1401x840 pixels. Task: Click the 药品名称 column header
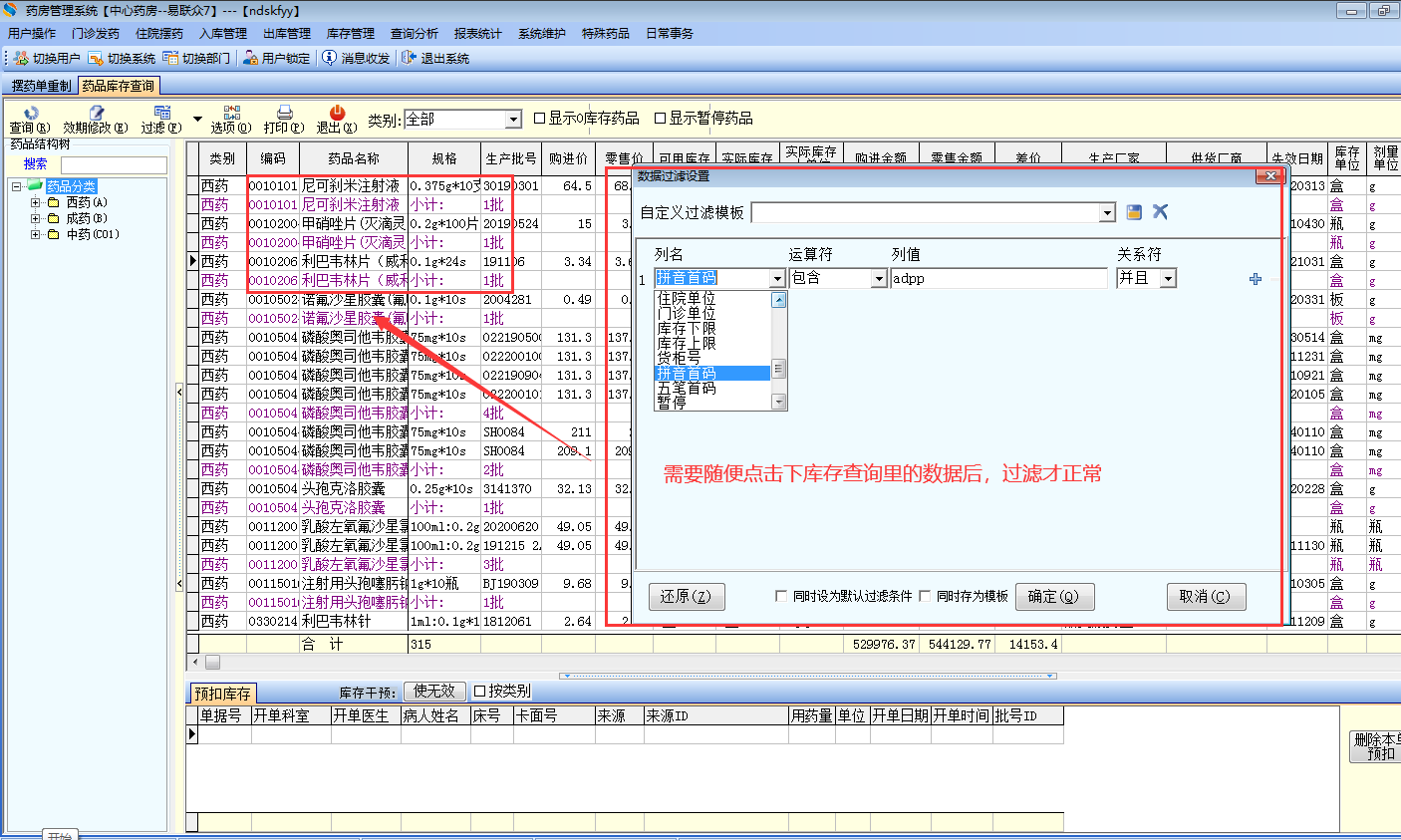coord(354,158)
